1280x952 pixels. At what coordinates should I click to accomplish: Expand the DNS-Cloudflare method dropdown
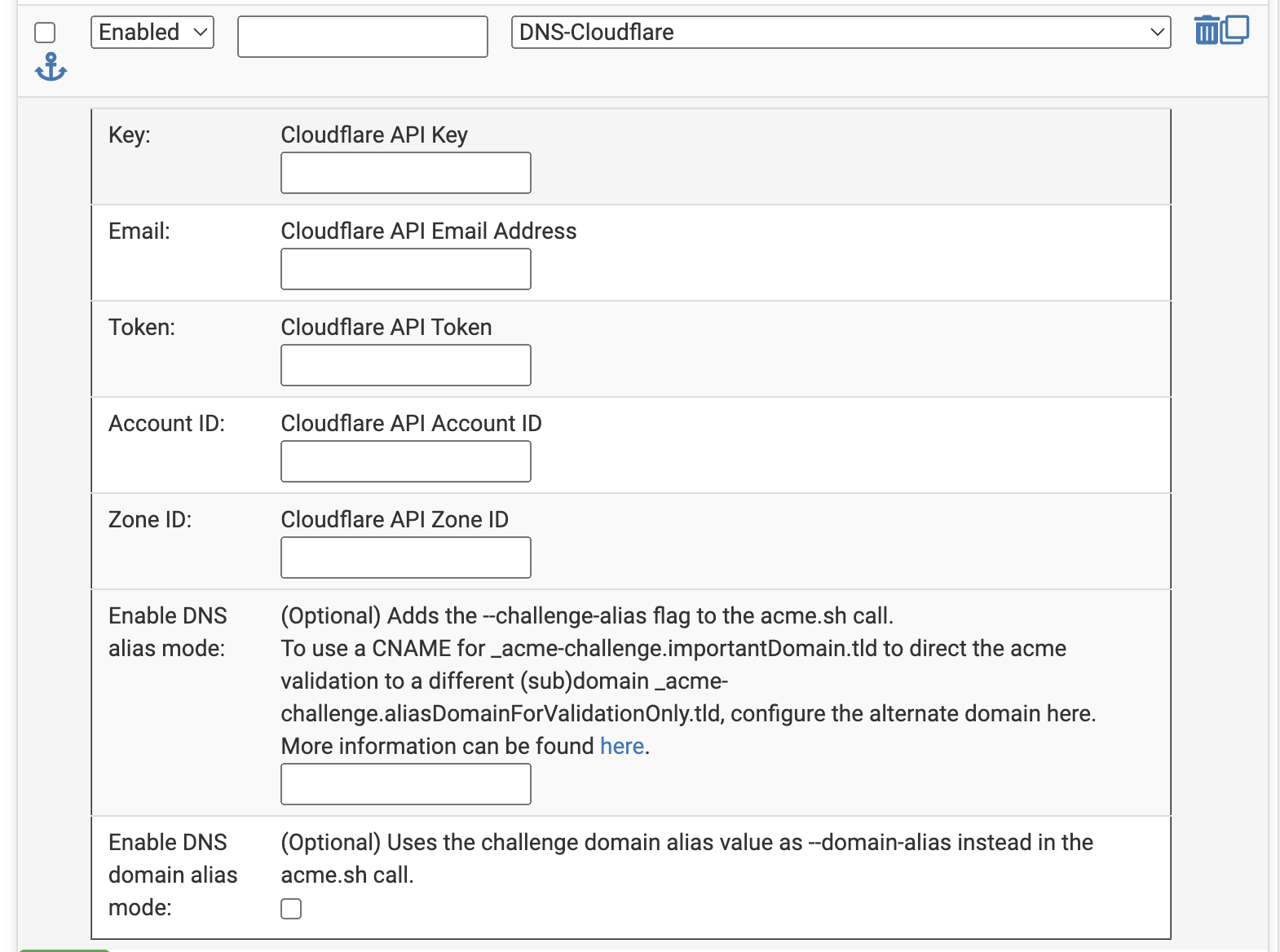point(841,33)
